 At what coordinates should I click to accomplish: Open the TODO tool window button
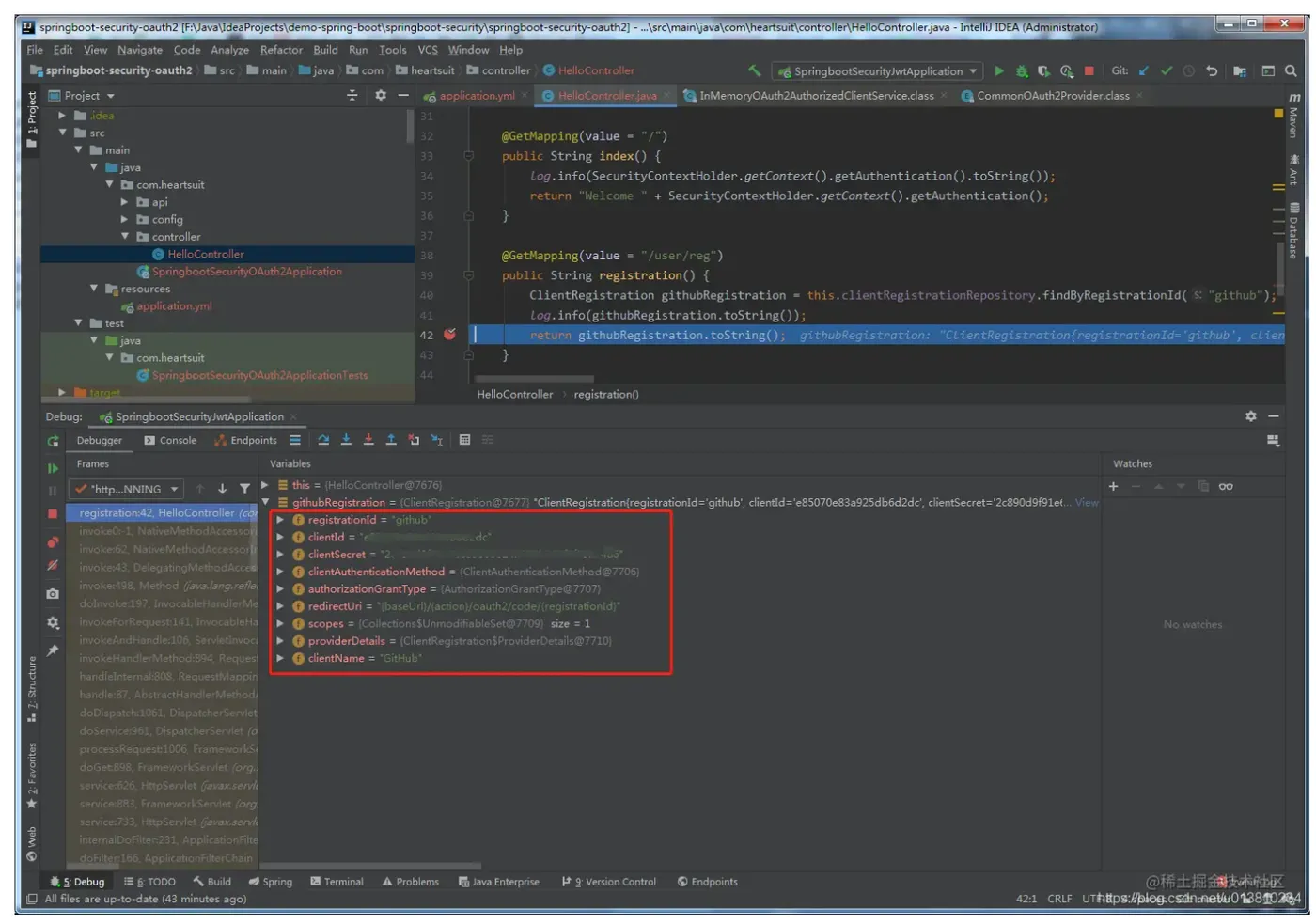[149, 882]
